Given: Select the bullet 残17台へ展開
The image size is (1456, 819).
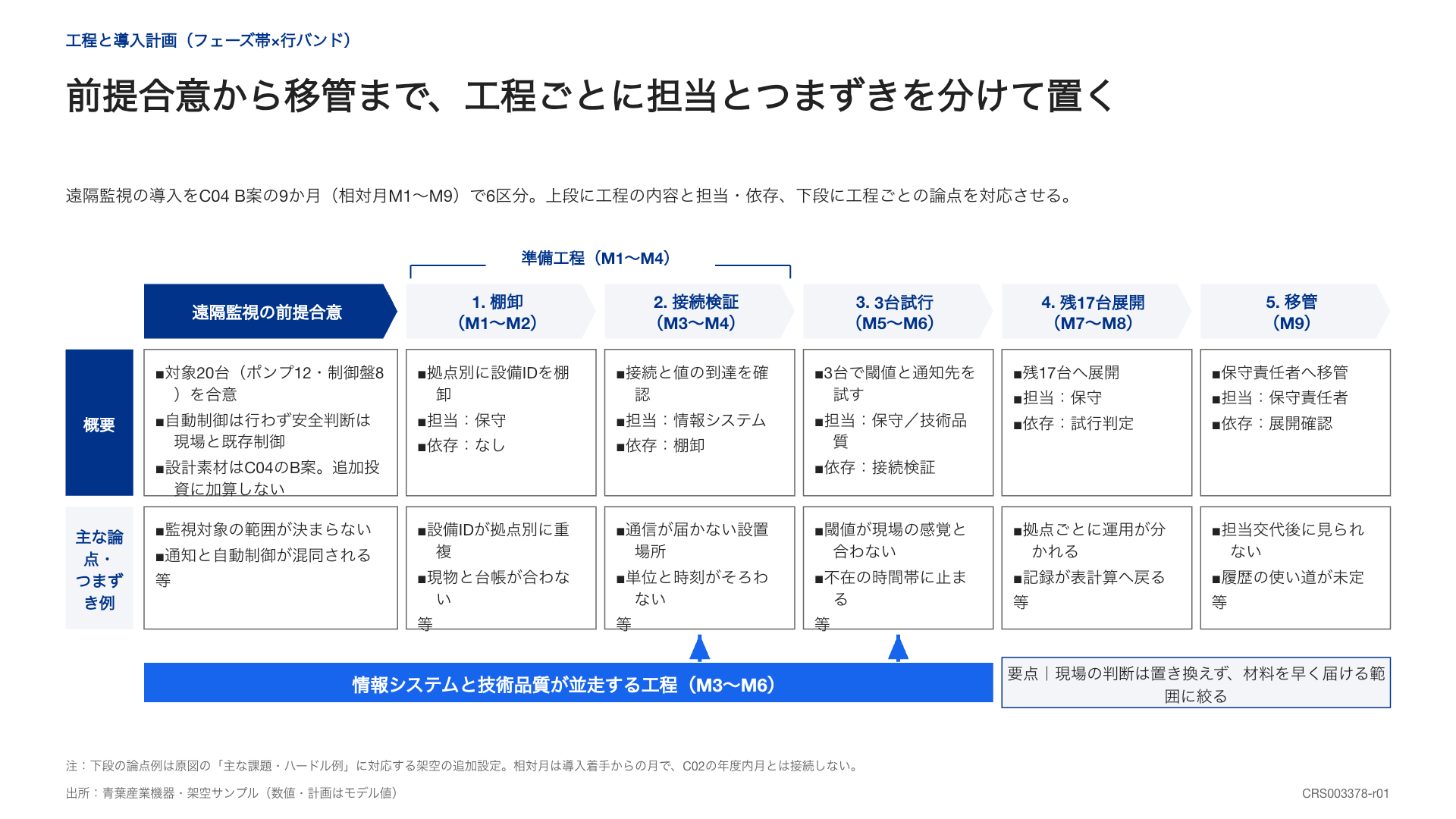Looking at the screenshot, I should pyautogui.click(x=1066, y=372).
